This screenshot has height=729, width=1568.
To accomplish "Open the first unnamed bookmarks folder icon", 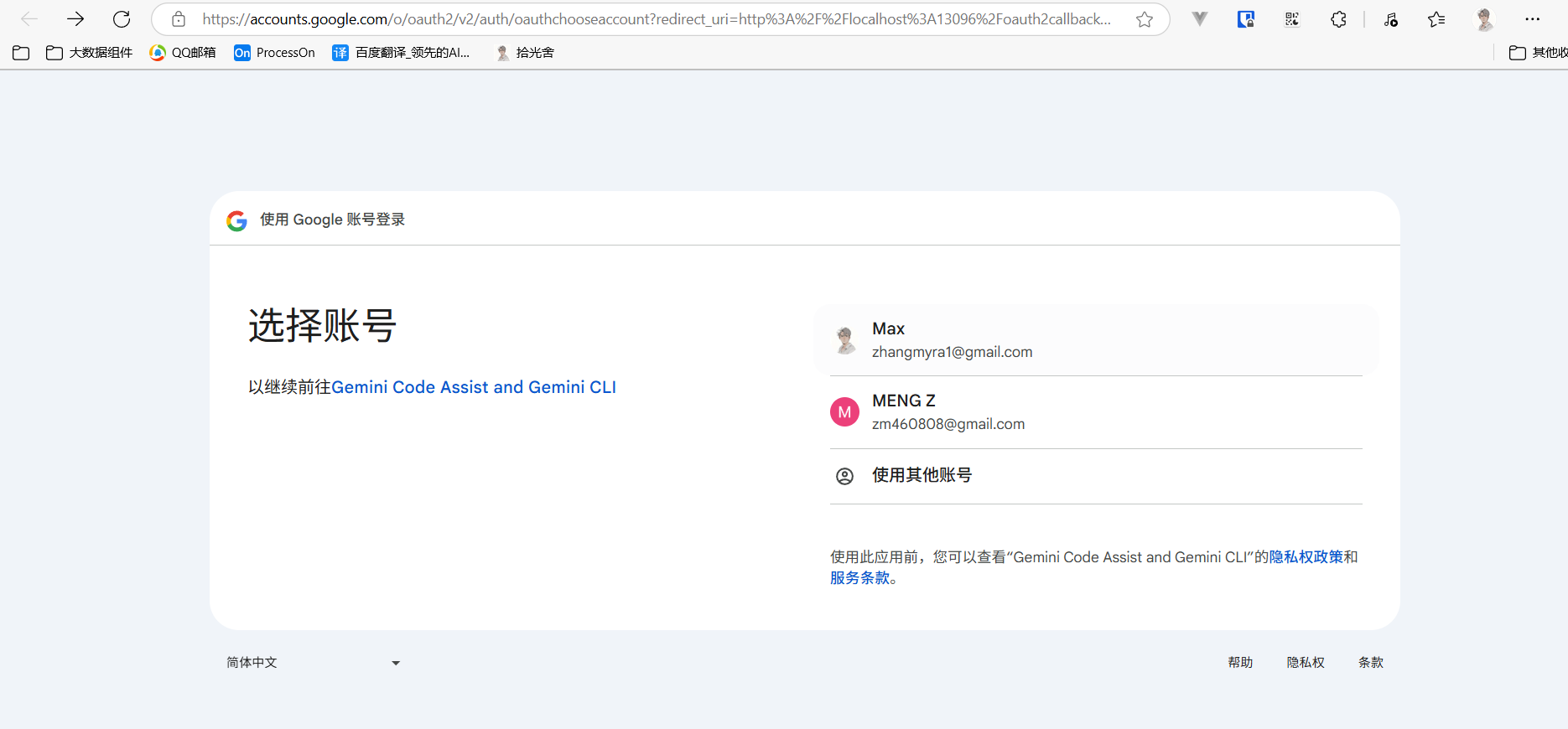I will [21, 53].
